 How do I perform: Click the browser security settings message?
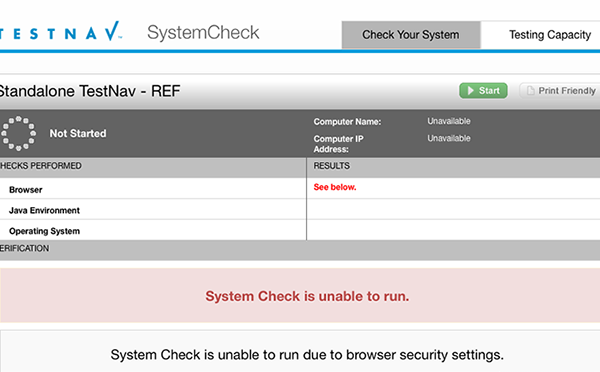click(307, 355)
